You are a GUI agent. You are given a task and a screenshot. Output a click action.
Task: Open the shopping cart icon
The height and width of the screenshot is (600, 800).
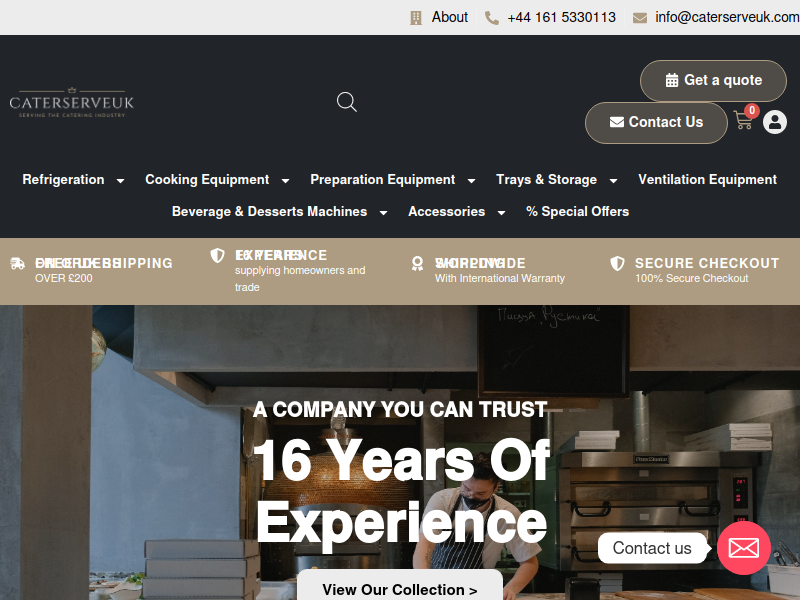pos(743,120)
